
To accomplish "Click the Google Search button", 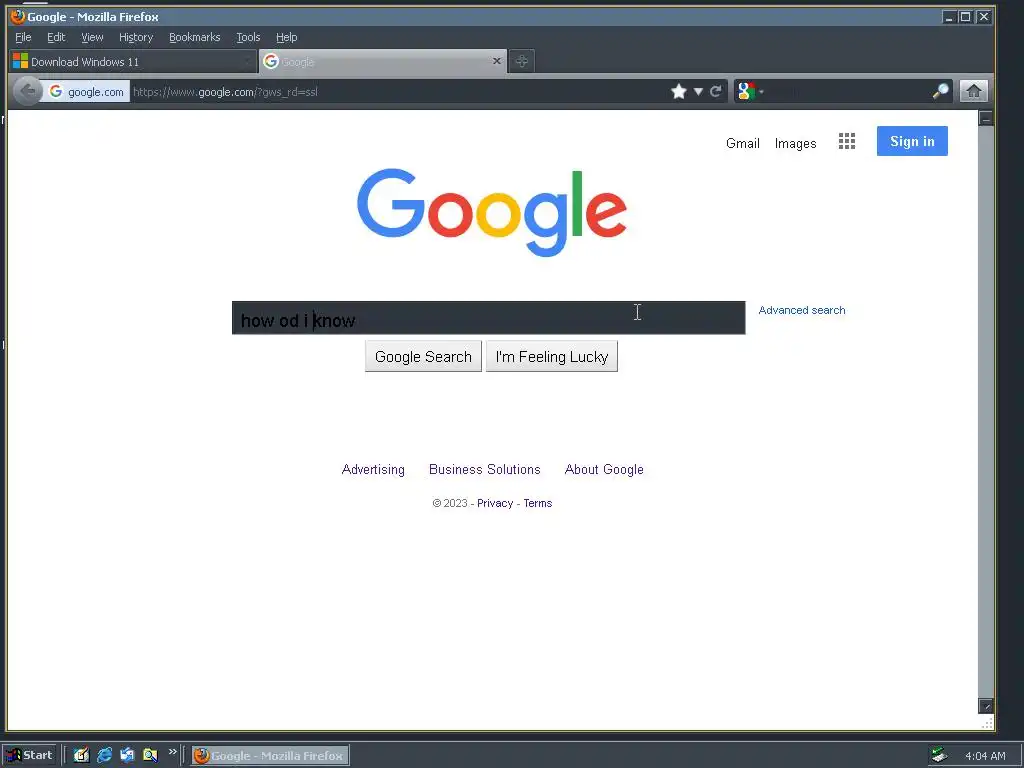I will pyautogui.click(x=423, y=357).
